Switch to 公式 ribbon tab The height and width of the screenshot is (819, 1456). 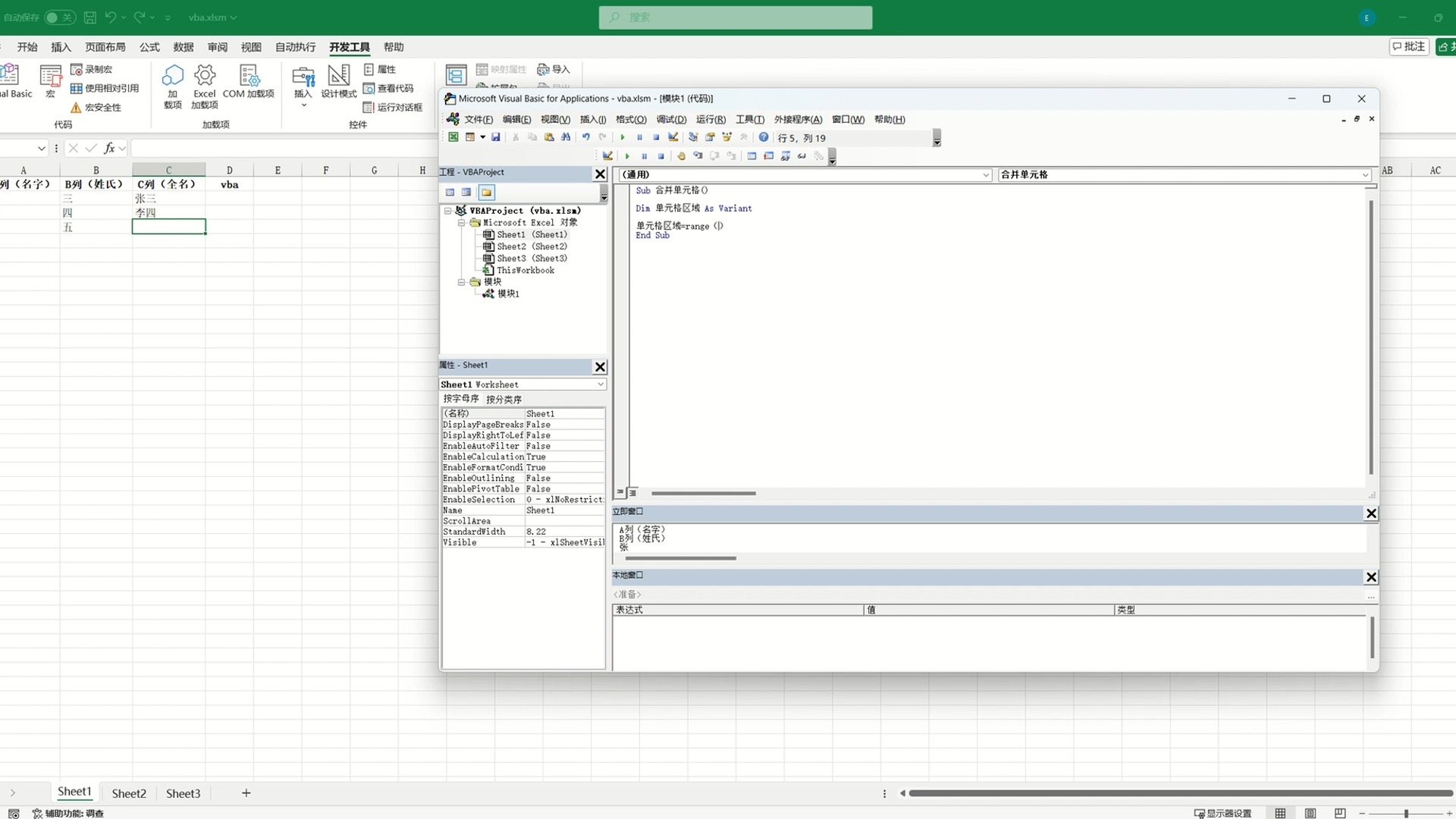[149, 47]
